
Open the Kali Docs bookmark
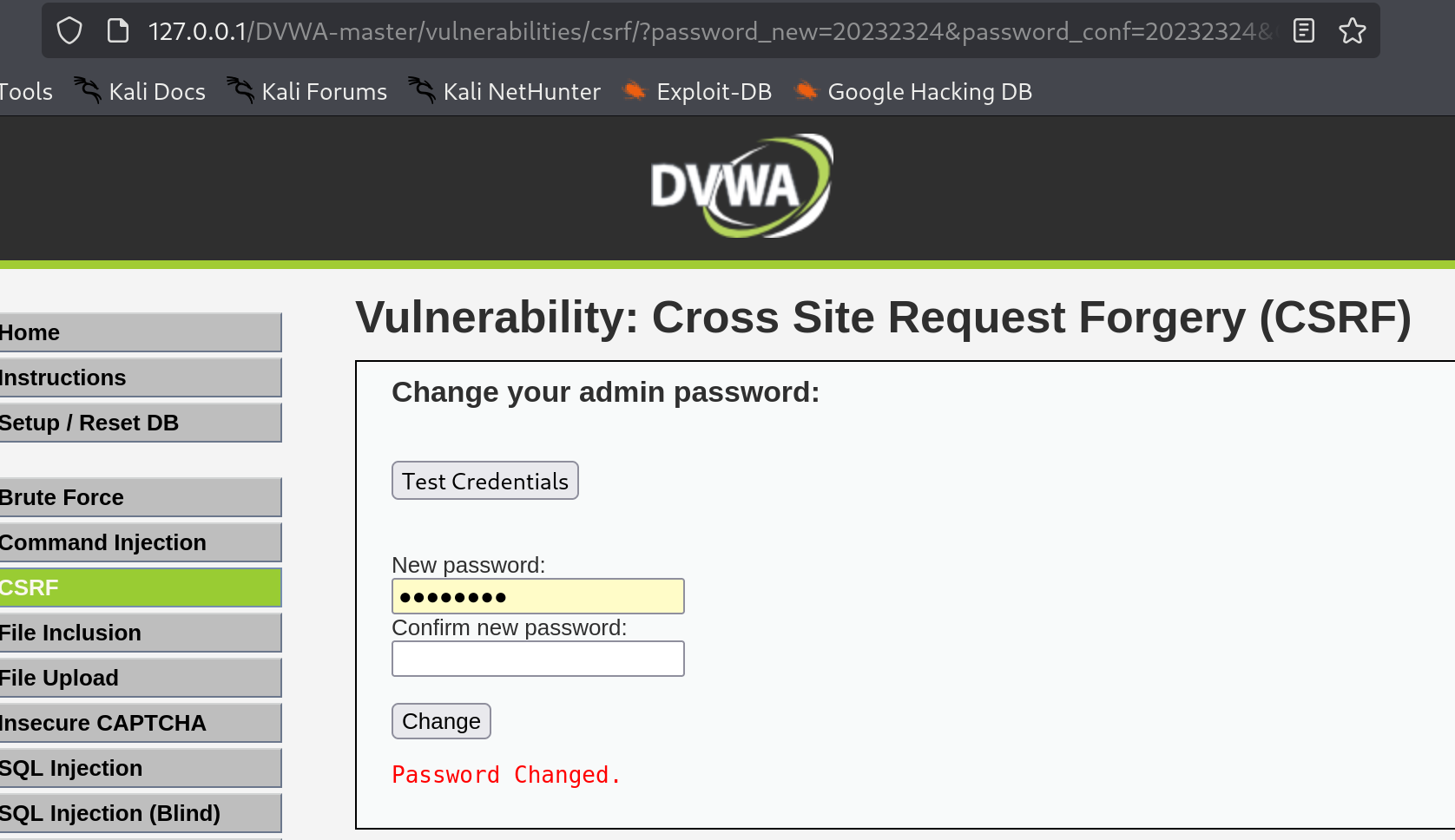141,91
